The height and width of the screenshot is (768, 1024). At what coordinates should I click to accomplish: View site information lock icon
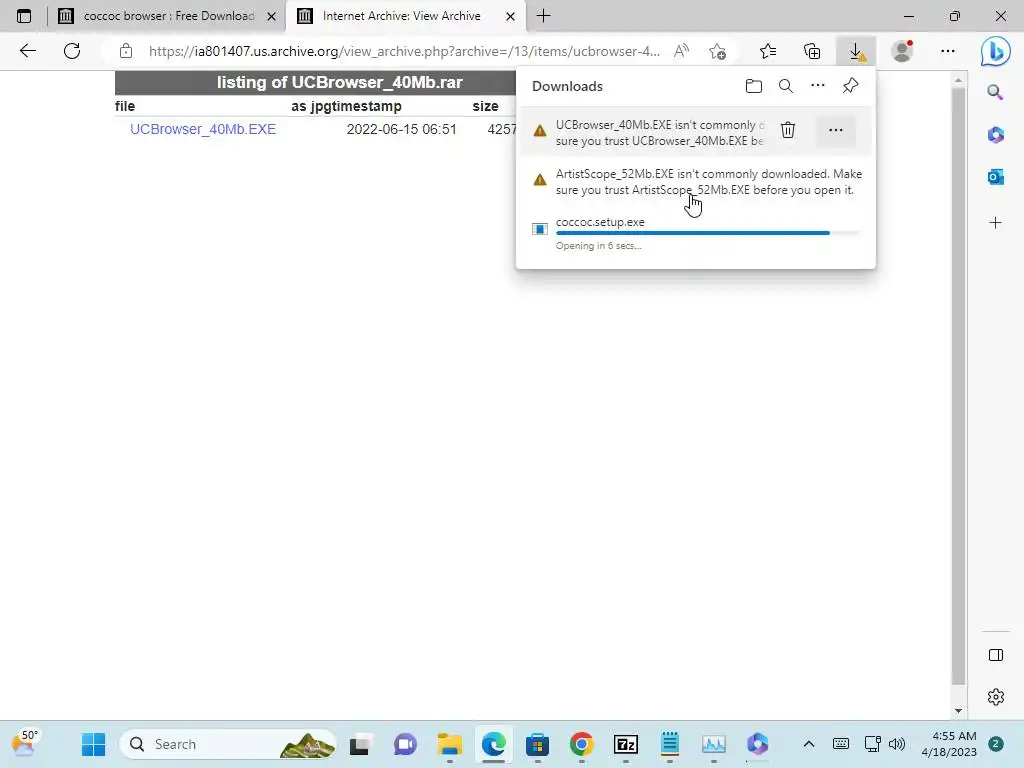pos(126,51)
